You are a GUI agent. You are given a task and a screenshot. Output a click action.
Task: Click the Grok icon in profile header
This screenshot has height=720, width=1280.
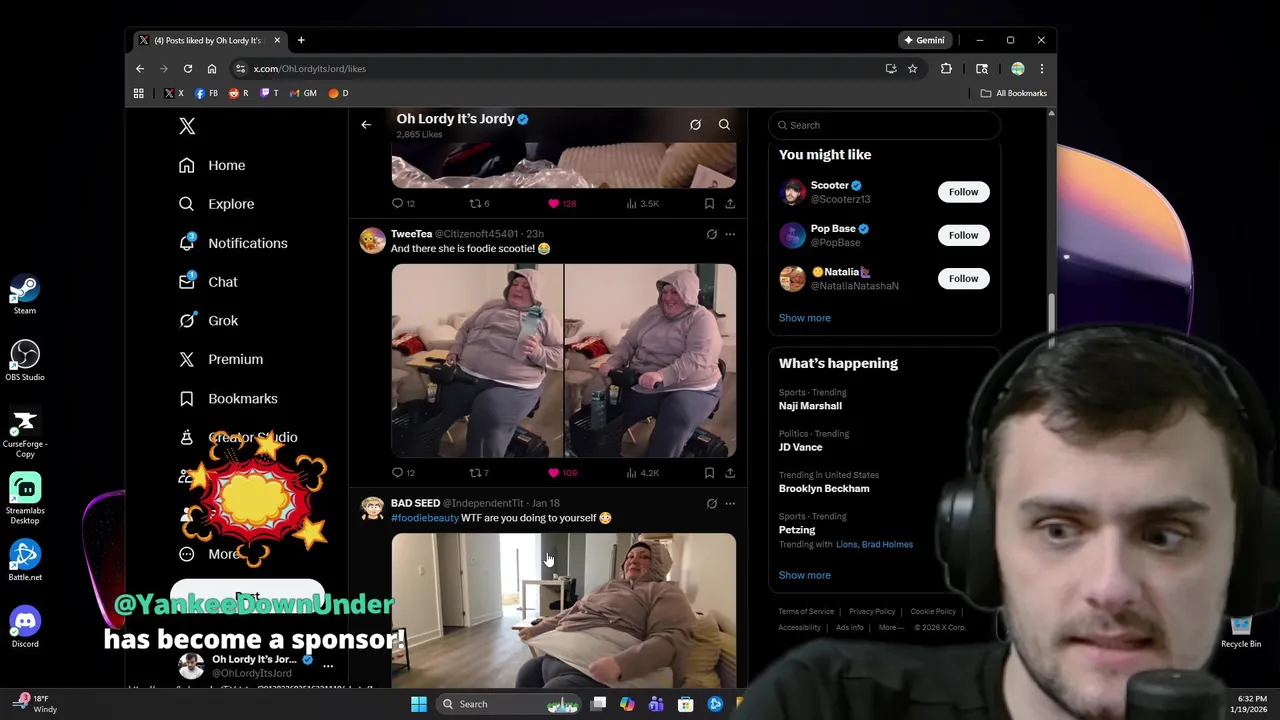[695, 125]
